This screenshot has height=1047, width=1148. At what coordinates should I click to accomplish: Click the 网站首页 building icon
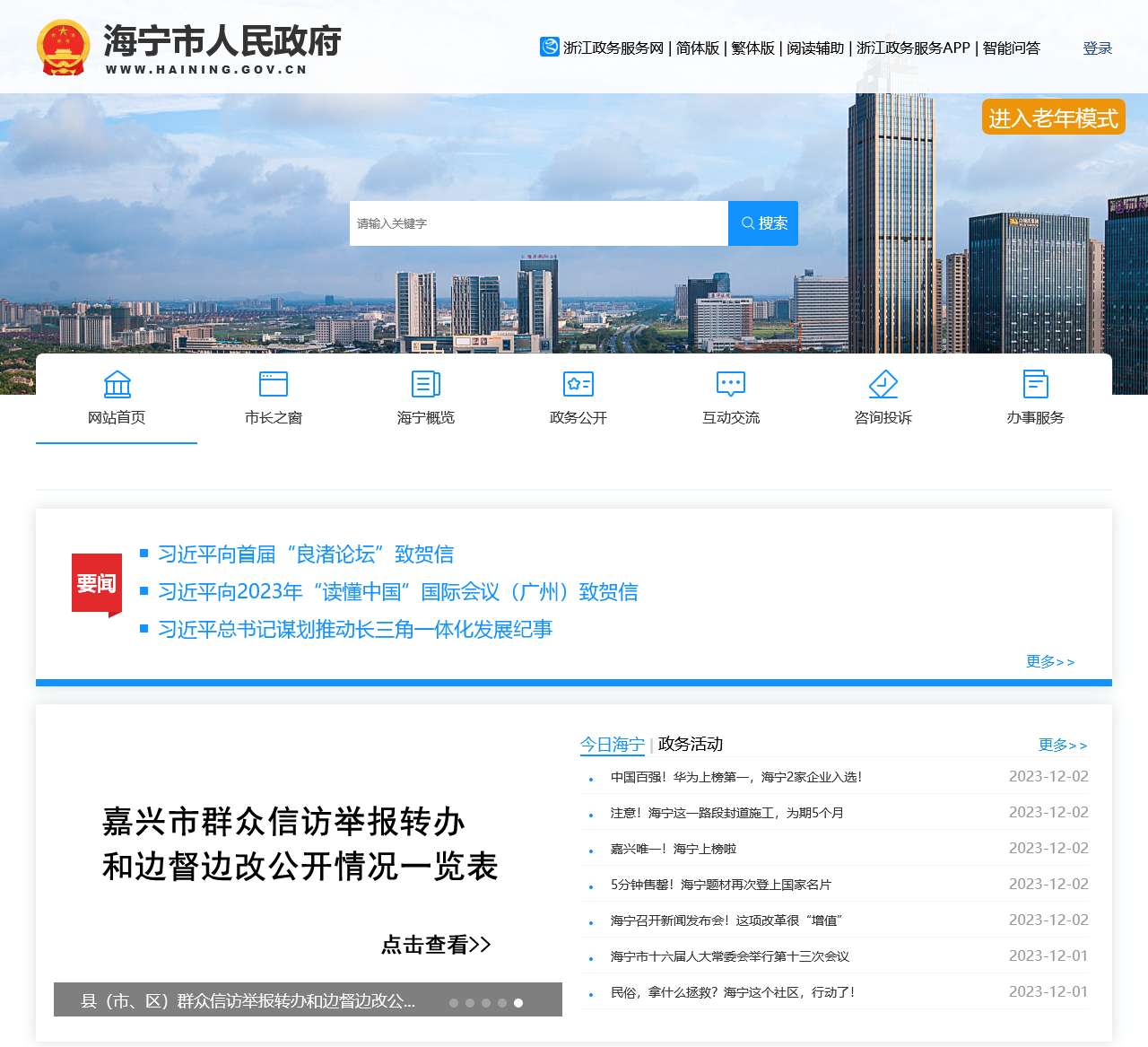tap(117, 384)
